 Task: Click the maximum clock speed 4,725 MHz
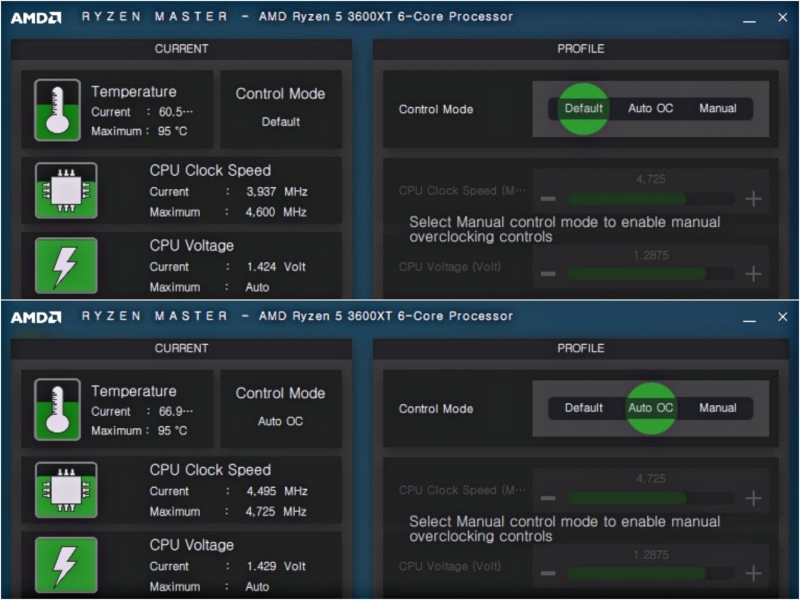[x=276, y=512]
